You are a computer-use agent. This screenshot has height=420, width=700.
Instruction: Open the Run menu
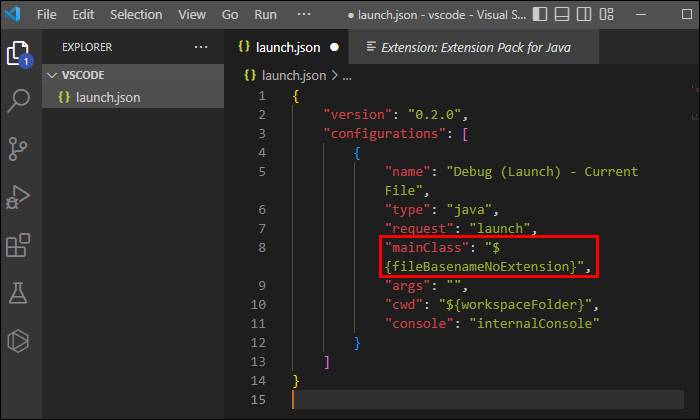[265, 15]
